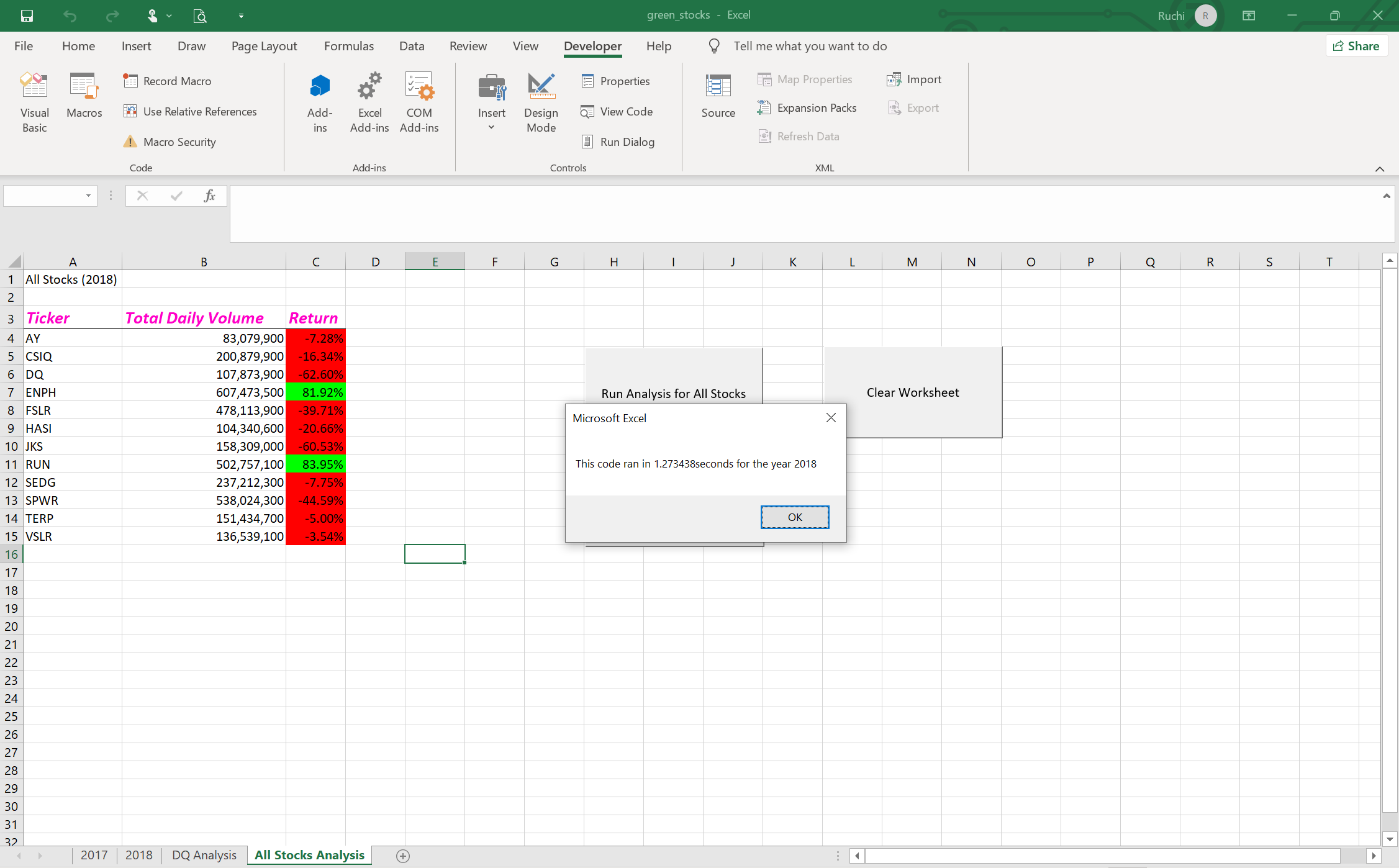1399x868 pixels.
Task: Open Excel Add-ins manager
Action: click(x=369, y=102)
